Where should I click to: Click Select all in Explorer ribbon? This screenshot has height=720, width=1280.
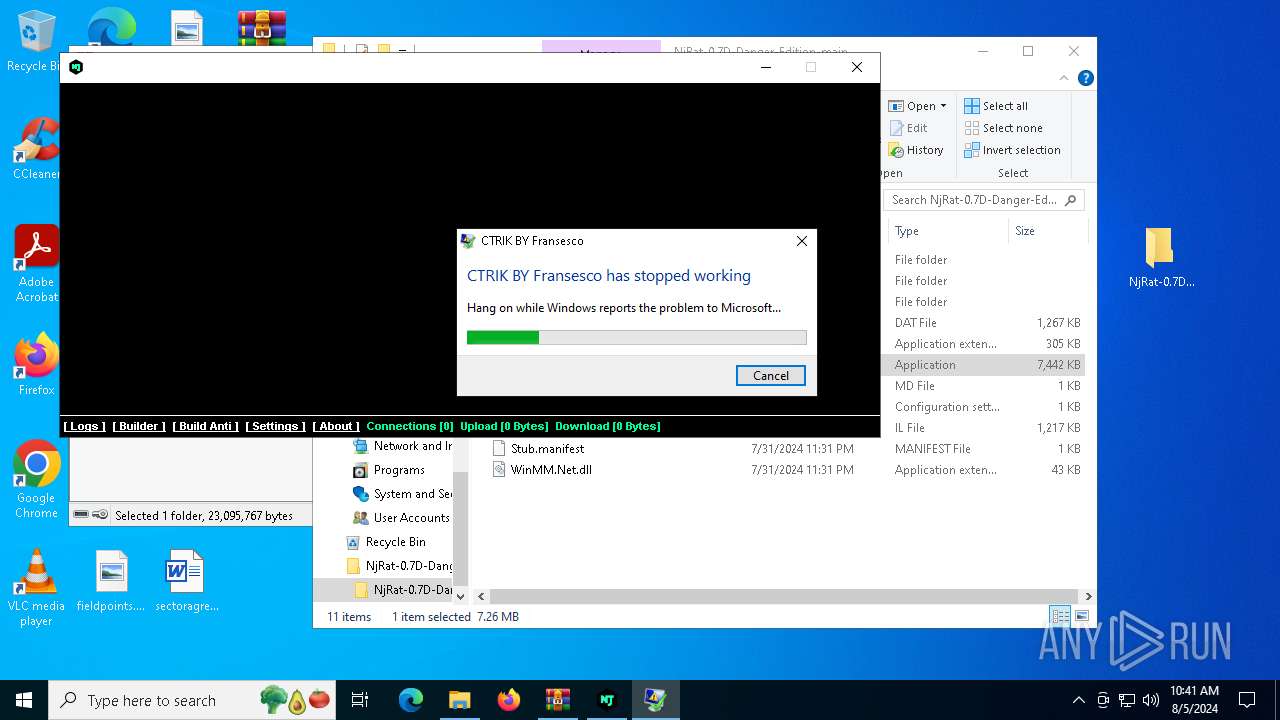(996, 106)
